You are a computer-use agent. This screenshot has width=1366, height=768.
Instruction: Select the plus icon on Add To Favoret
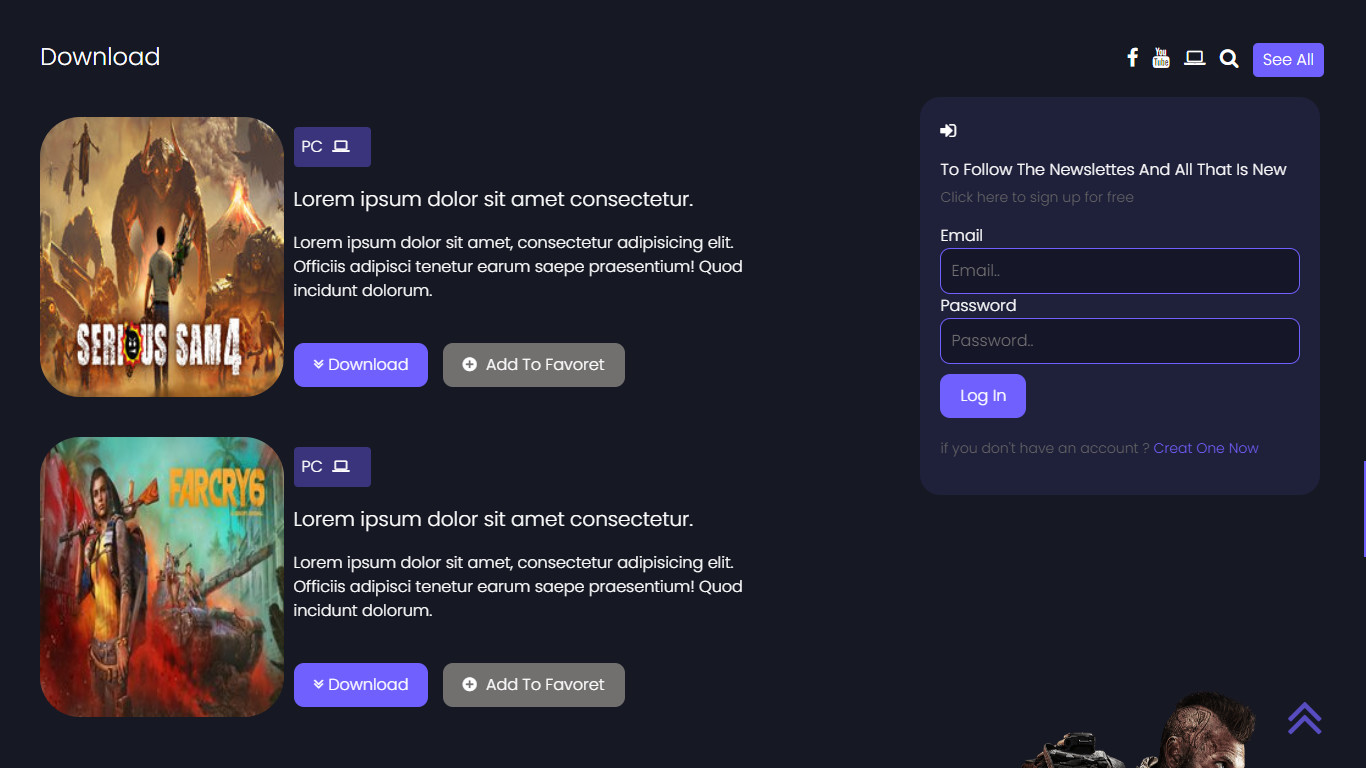471,364
